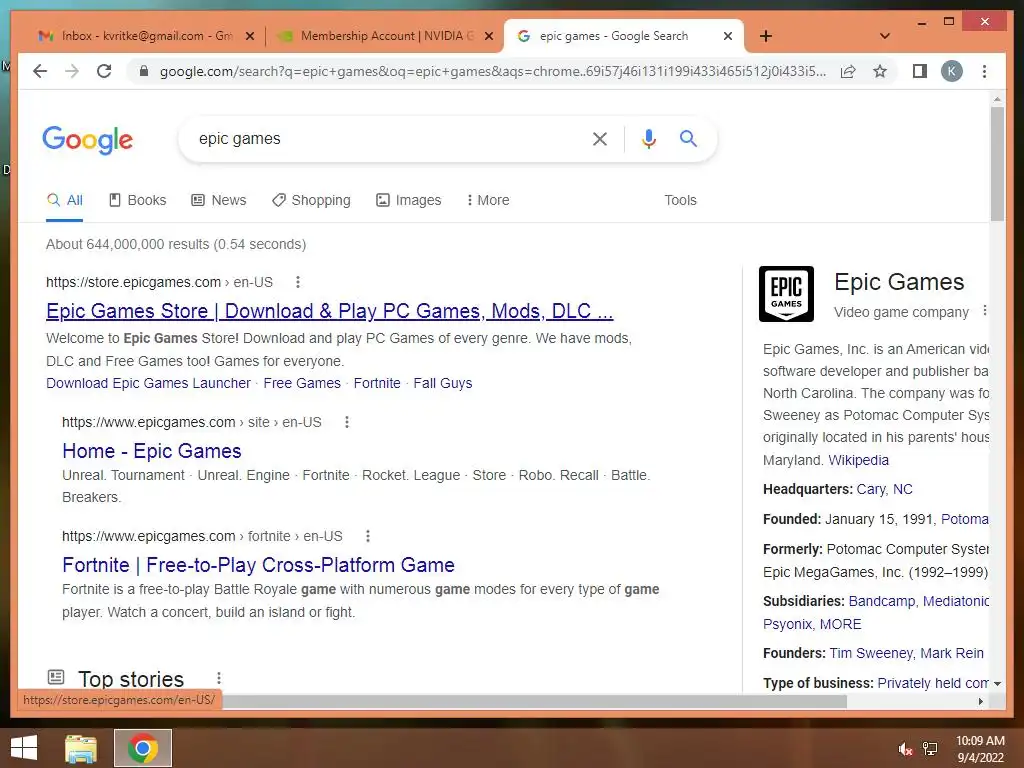
Task: Reload the current page
Action: 104,71
